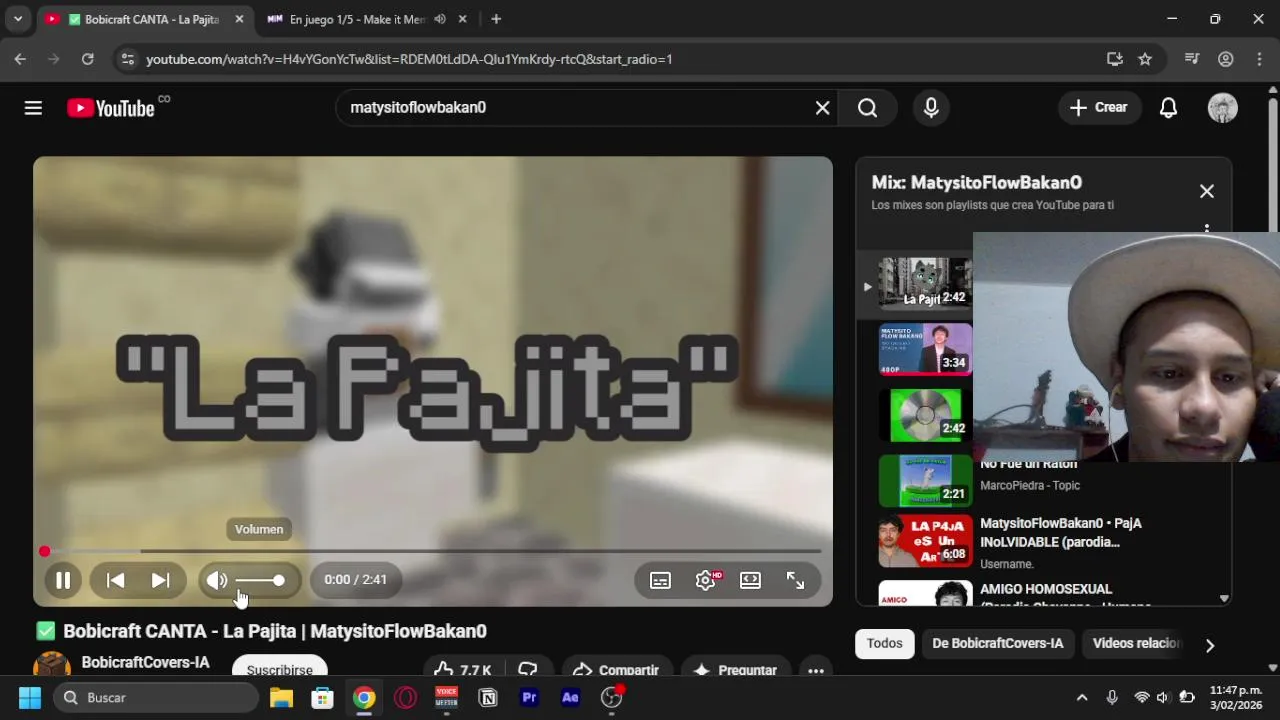Like the video with thumbs up

coord(462,669)
